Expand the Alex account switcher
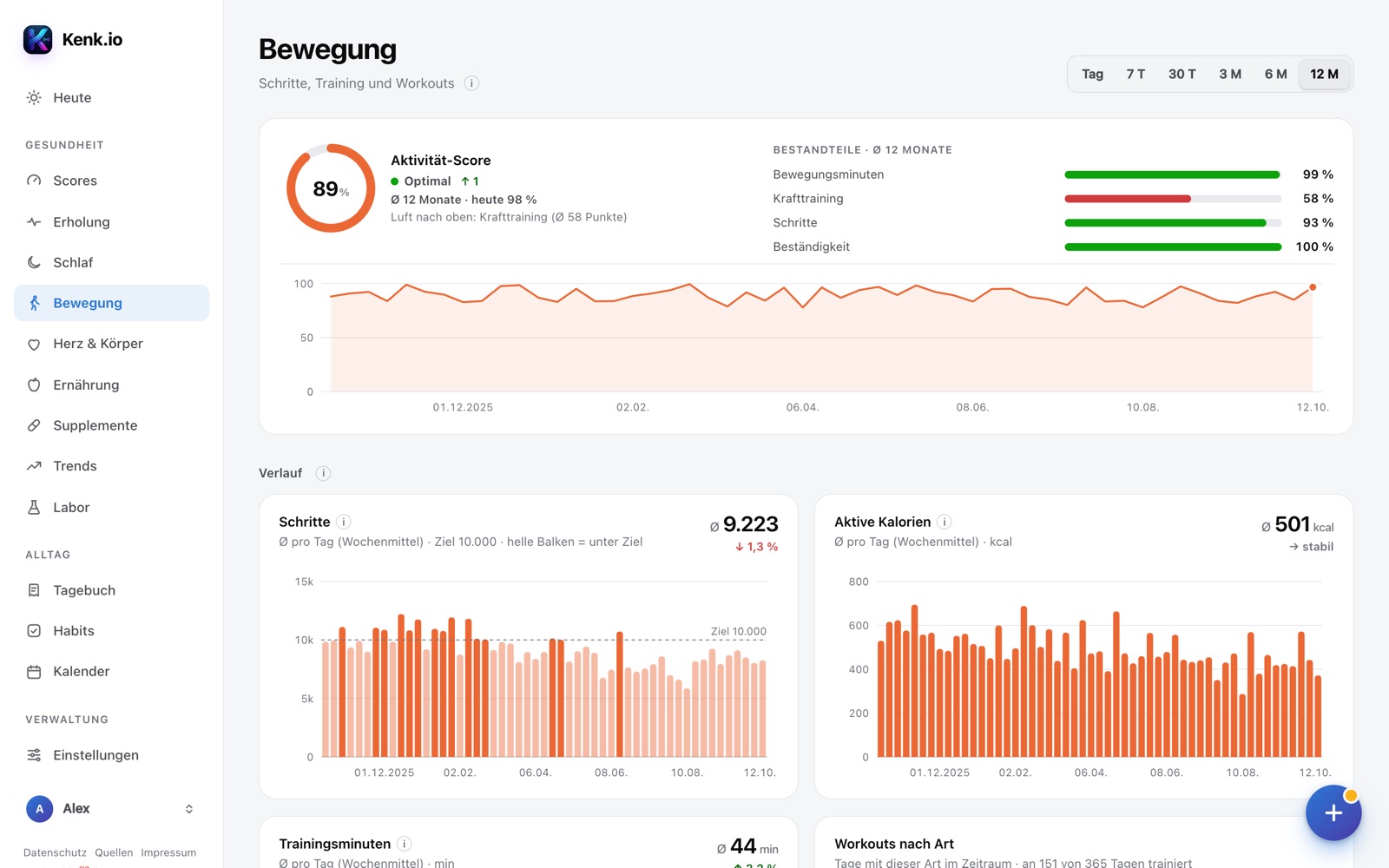 coord(188,809)
